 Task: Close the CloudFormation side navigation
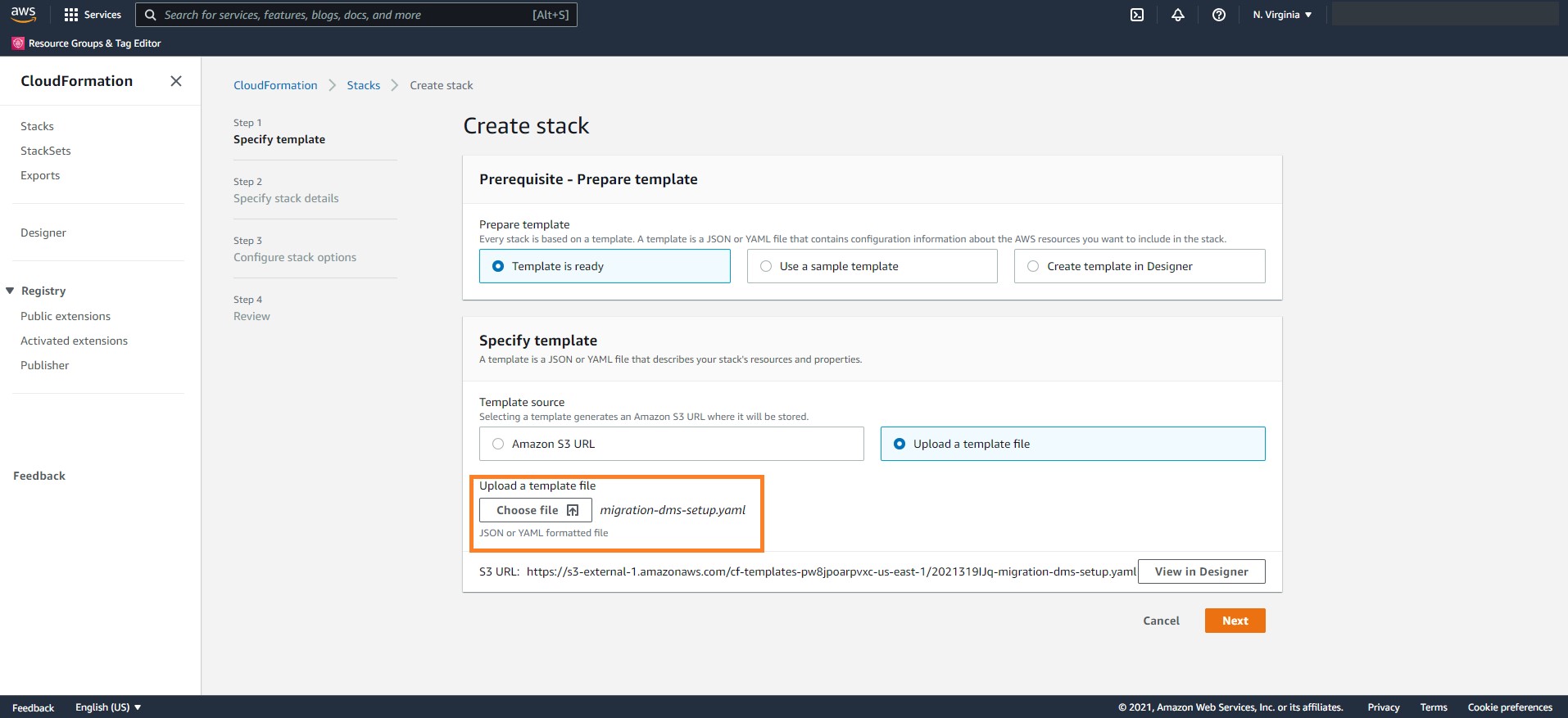(x=176, y=81)
